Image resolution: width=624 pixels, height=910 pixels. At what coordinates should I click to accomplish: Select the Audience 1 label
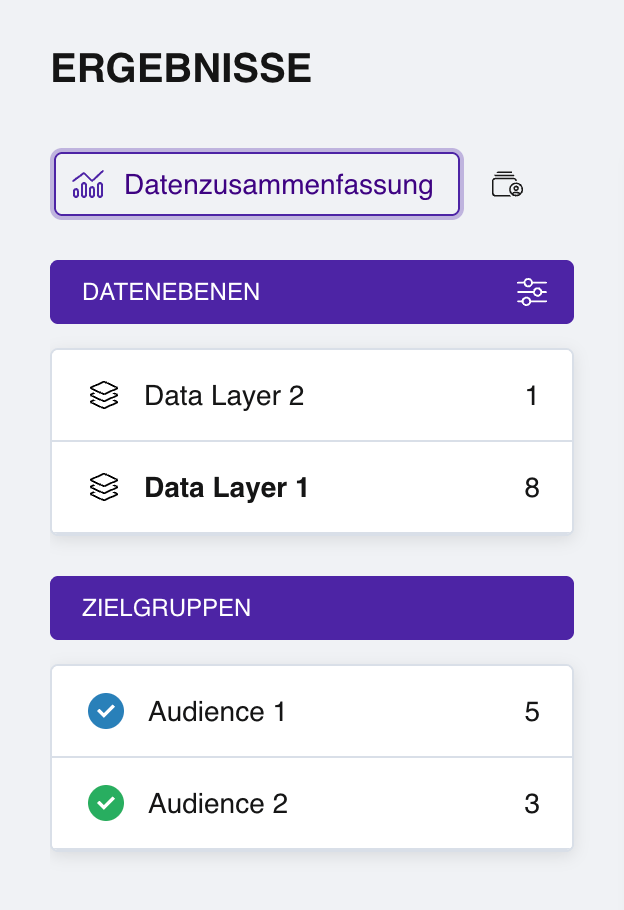[217, 712]
